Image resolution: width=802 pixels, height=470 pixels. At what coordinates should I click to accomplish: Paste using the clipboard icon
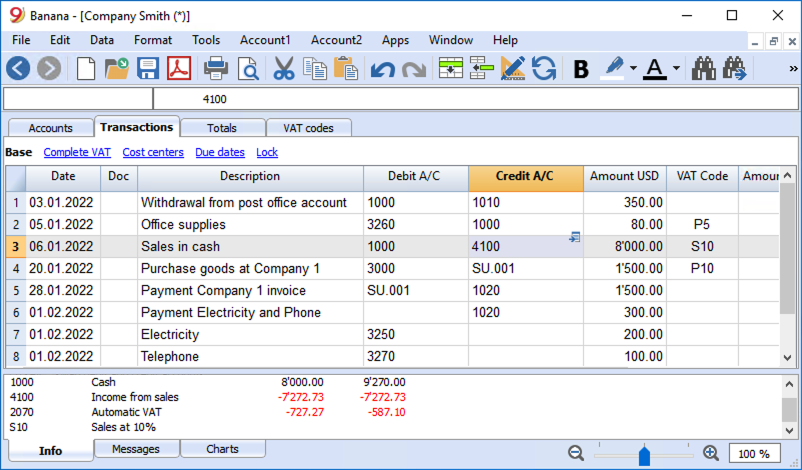pyautogui.click(x=346, y=69)
